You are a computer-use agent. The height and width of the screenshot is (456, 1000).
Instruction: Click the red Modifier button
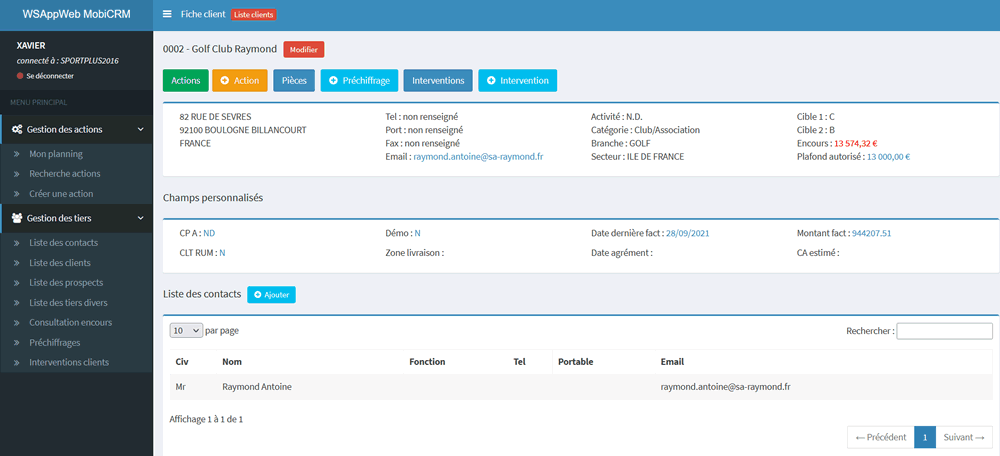point(304,50)
